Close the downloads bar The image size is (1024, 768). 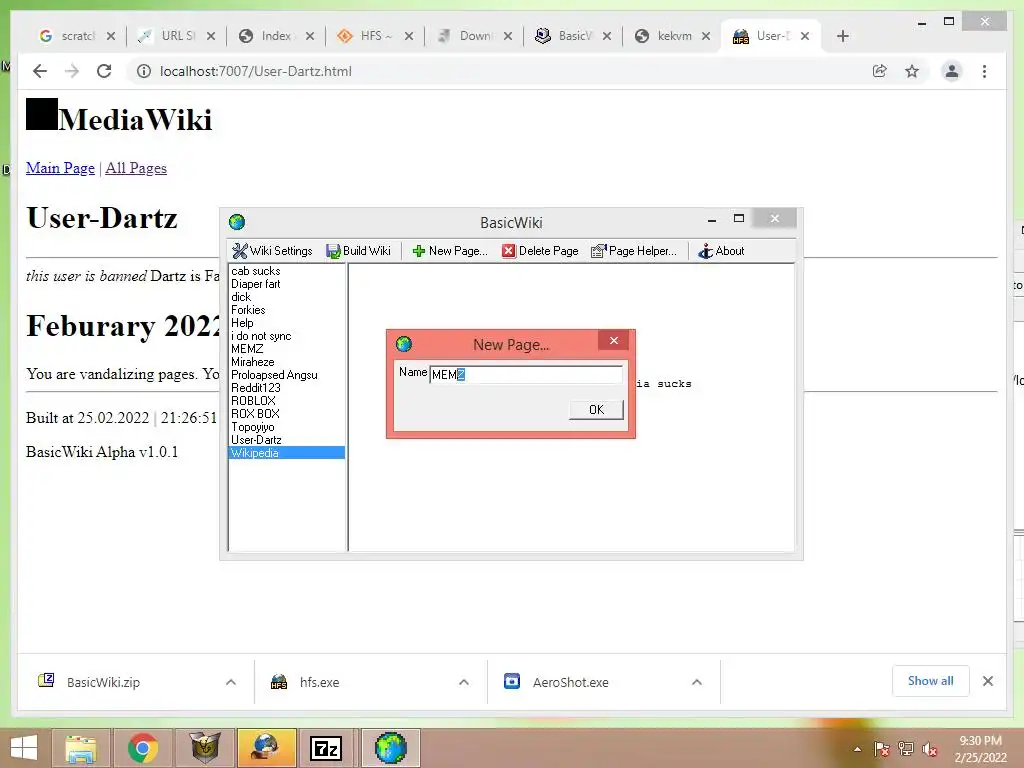[988, 681]
